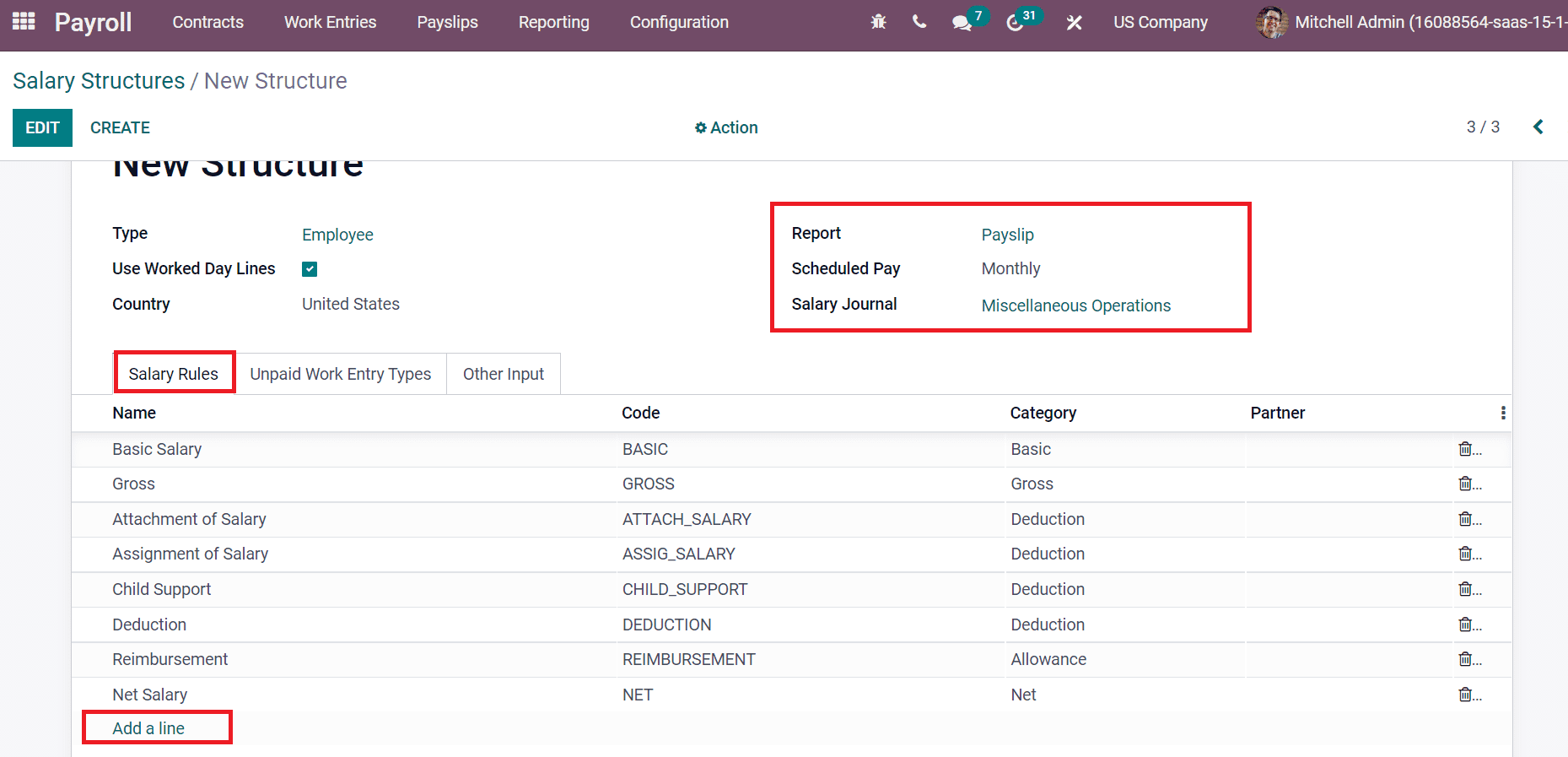Open Reimbursement rule name
The height and width of the screenshot is (757, 1568).
[x=170, y=659]
